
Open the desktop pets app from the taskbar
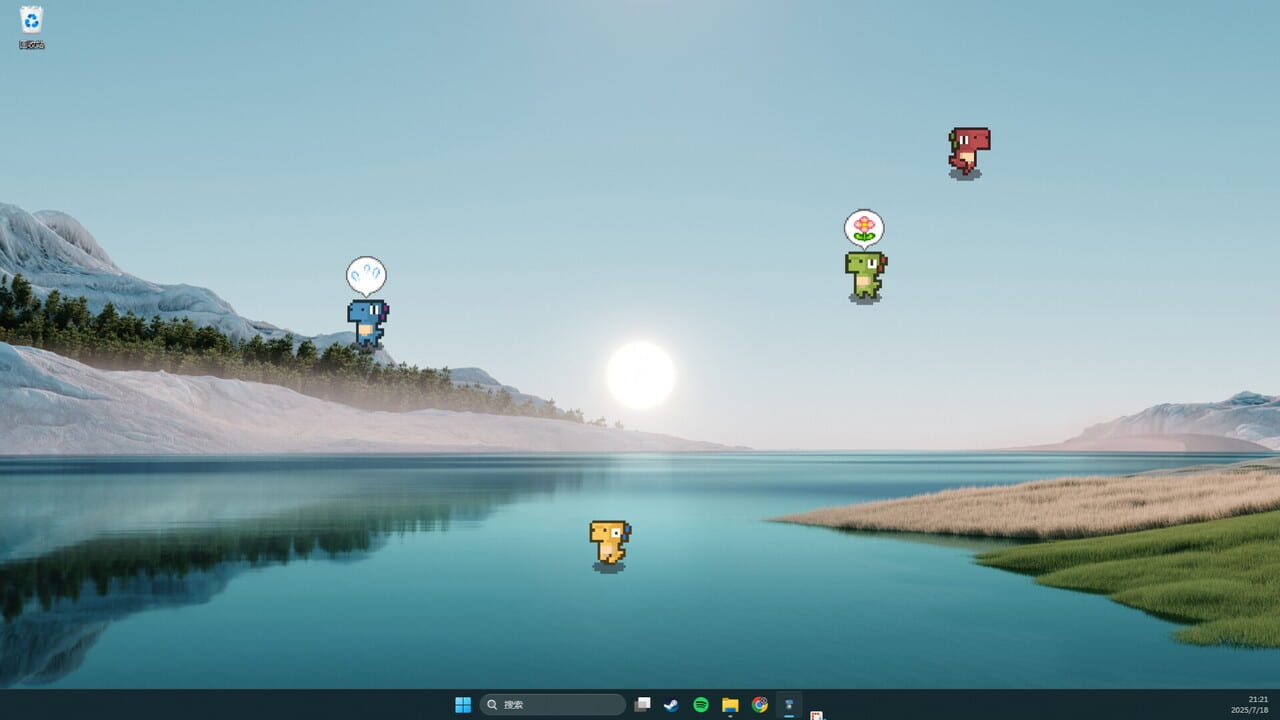(788, 704)
